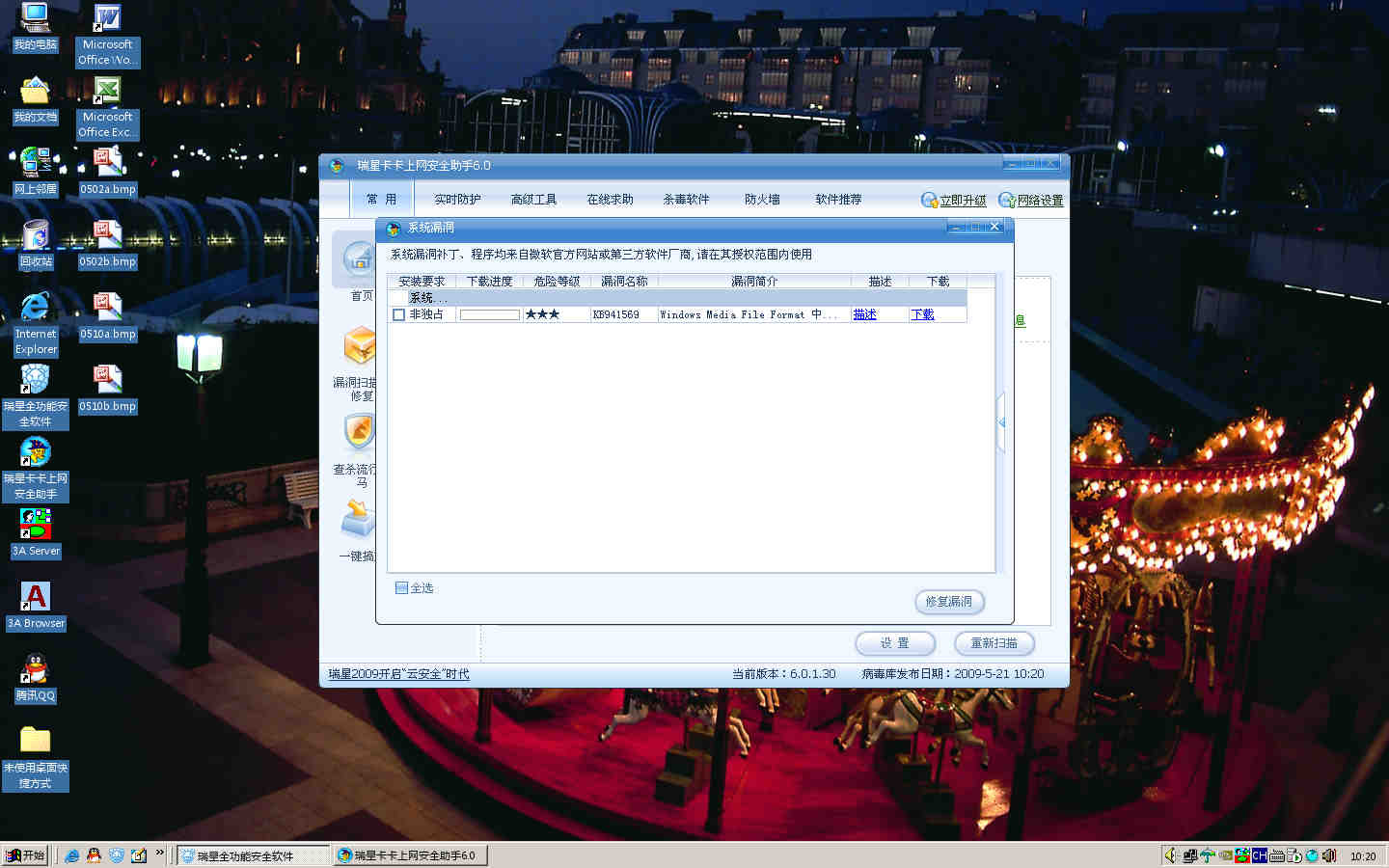Open the 描述 link for KB941569
The width and height of the screenshot is (1389, 868).
point(865,314)
